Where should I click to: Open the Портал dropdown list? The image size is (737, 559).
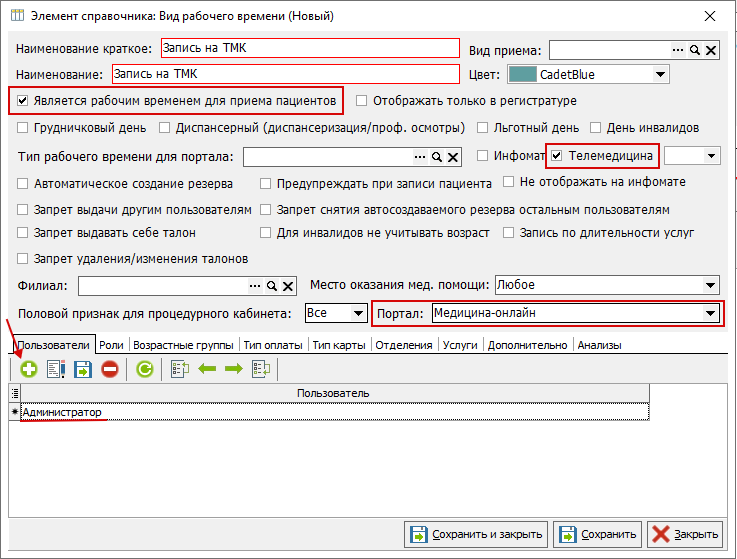(710, 314)
